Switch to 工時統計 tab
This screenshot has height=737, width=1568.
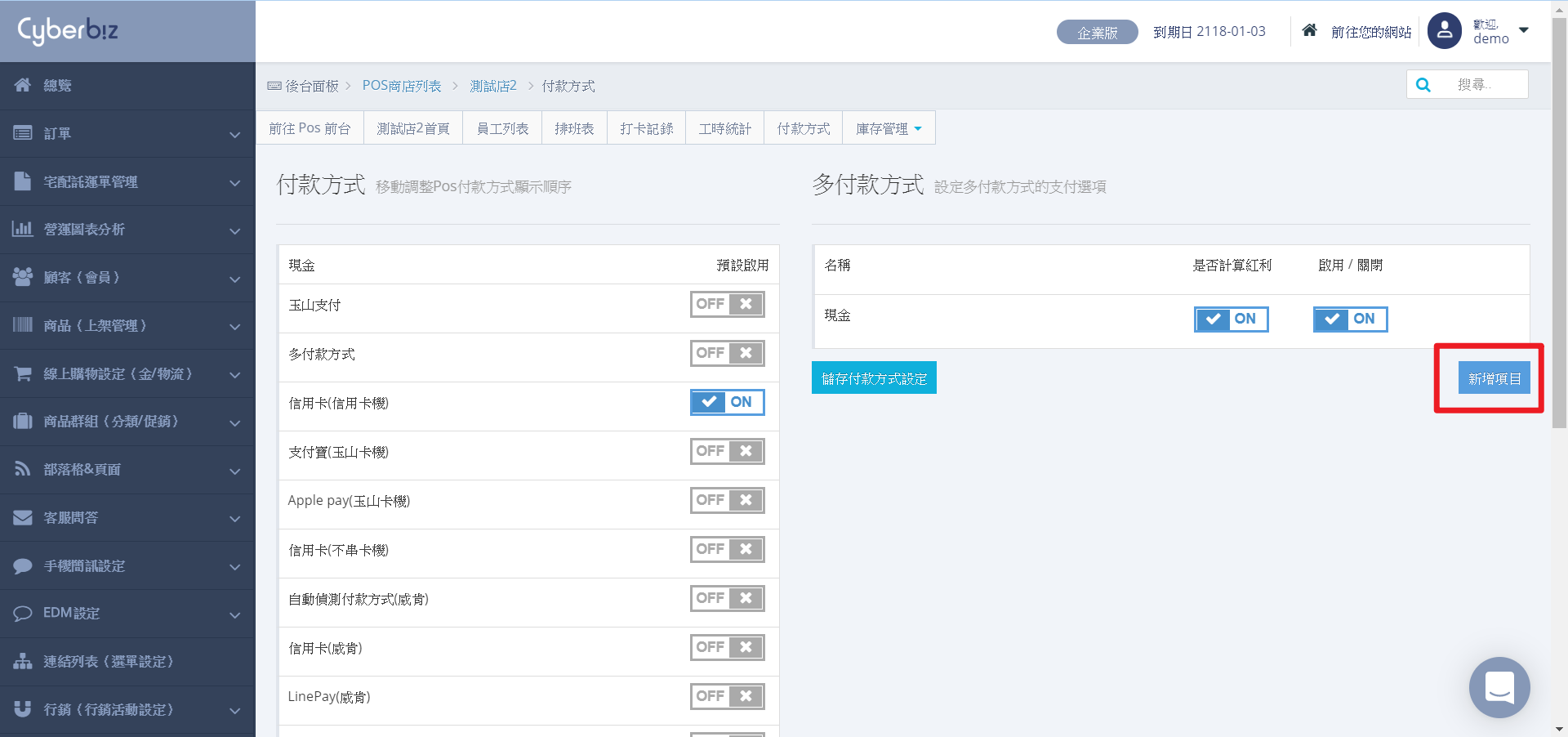tap(725, 128)
